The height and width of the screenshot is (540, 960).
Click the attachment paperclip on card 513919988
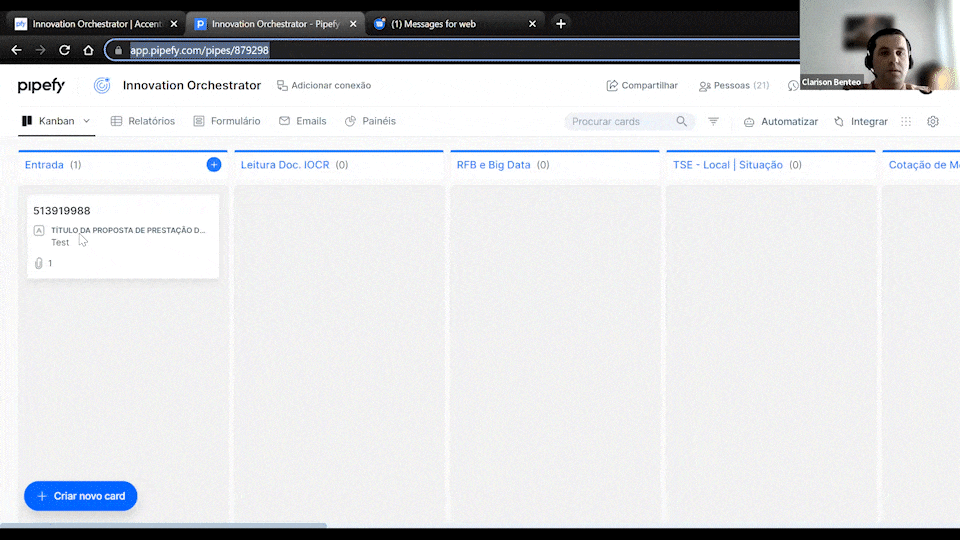pos(39,263)
